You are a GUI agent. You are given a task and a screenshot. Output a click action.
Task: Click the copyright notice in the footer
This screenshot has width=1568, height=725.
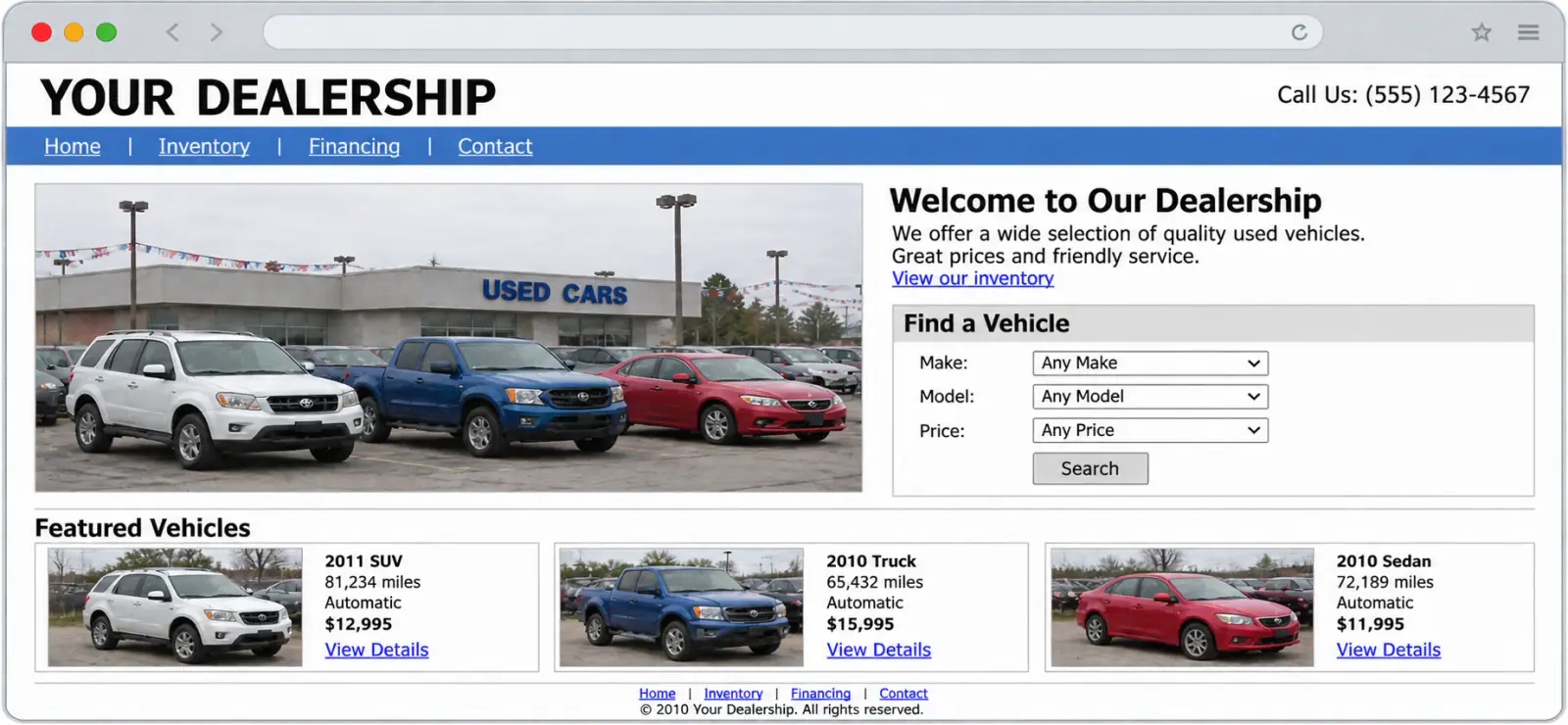tap(782, 709)
